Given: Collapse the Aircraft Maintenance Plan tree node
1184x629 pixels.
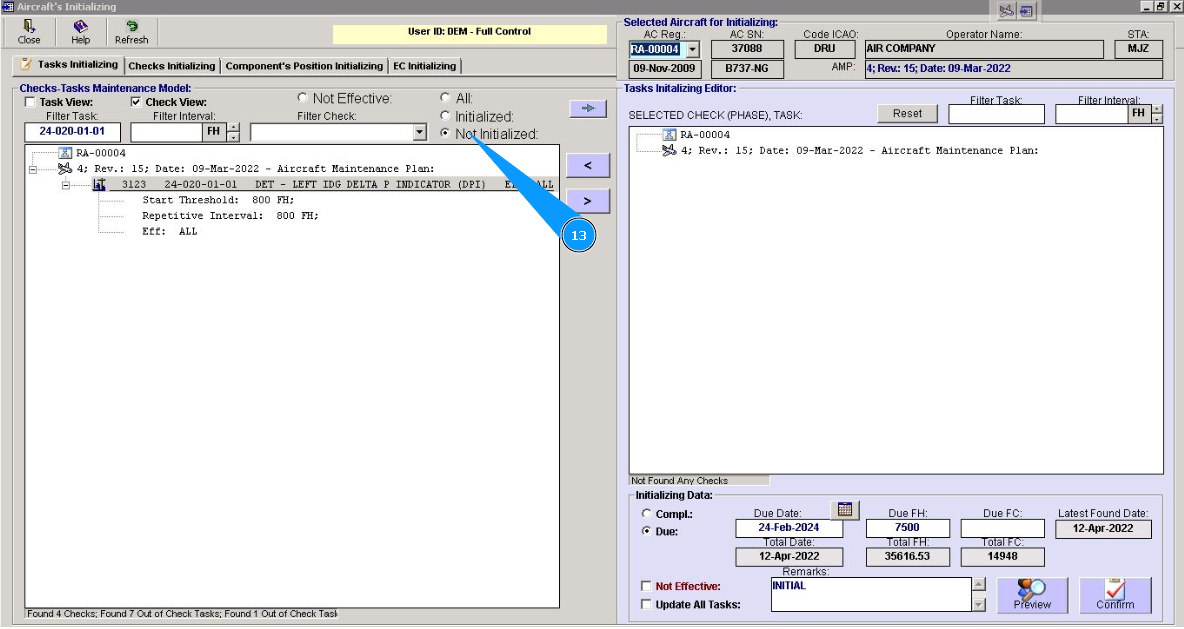Looking at the screenshot, I should click(32, 169).
